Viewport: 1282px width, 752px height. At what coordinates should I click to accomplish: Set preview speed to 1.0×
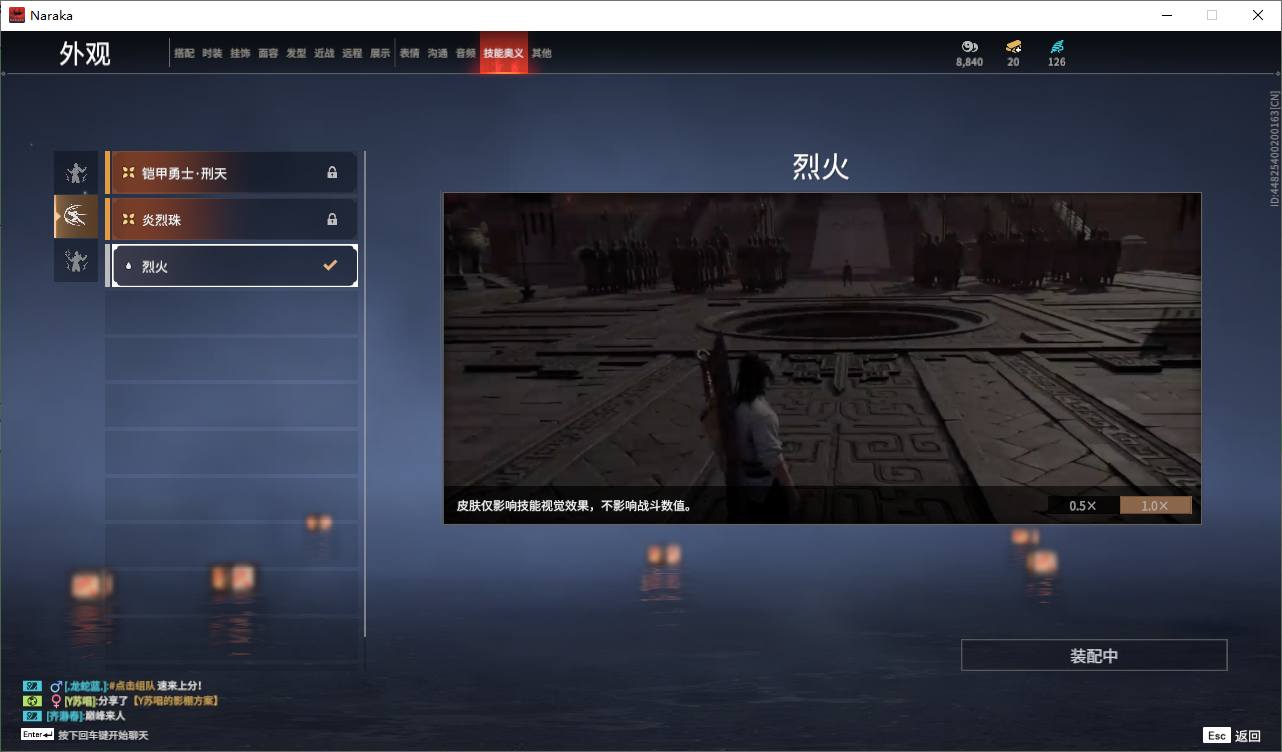point(1155,505)
